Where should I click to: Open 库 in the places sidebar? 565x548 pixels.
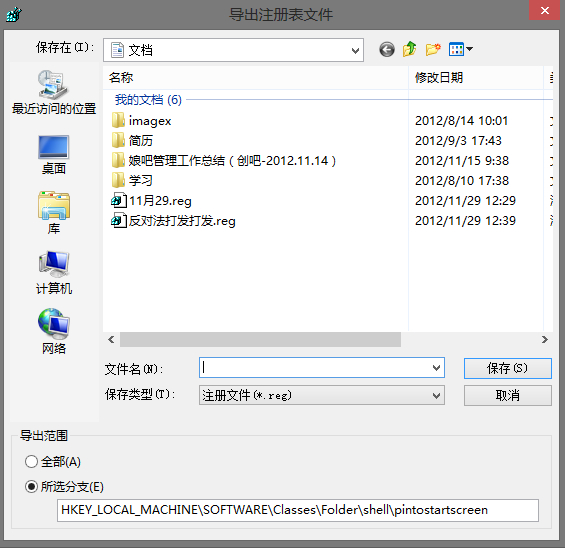point(54,213)
